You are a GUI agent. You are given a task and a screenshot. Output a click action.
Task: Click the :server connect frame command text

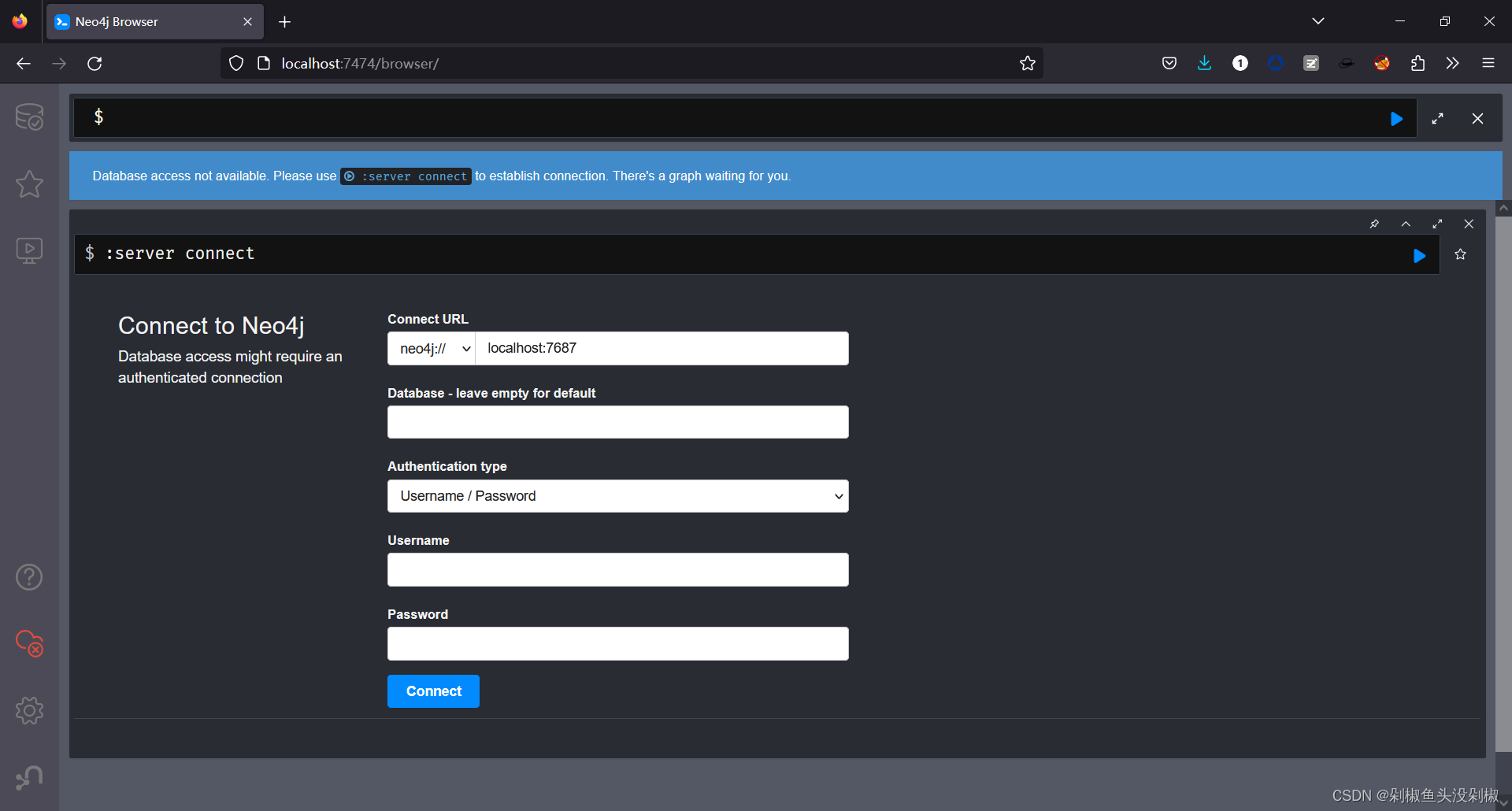pyautogui.click(x=180, y=254)
